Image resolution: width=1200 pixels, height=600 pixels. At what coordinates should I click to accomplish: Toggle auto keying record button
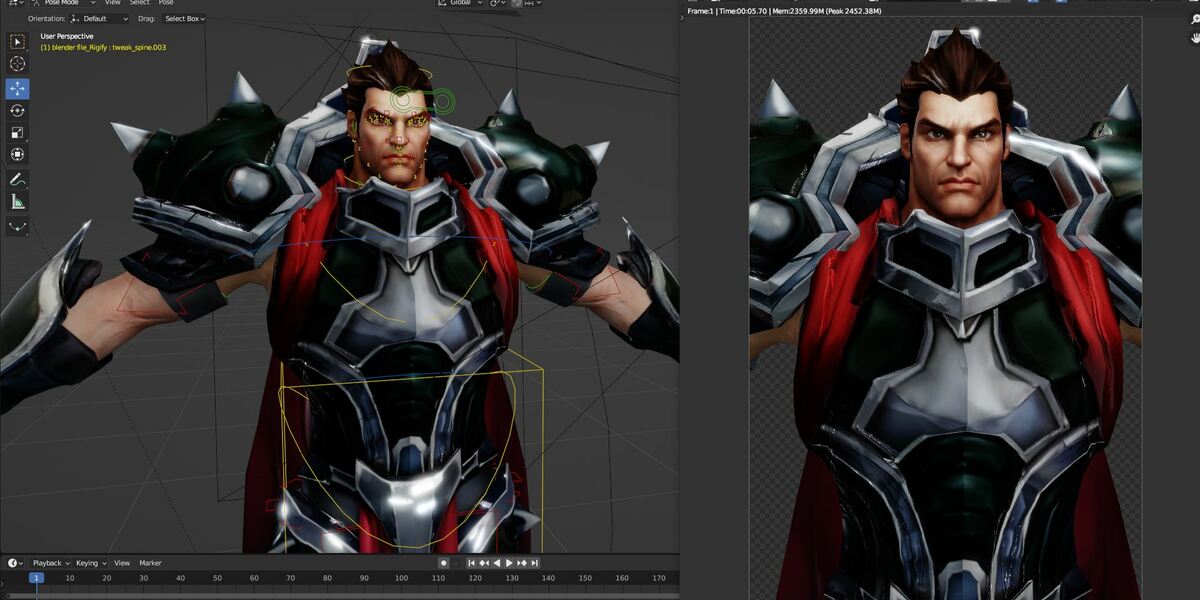pyautogui.click(x=444, y=563)
